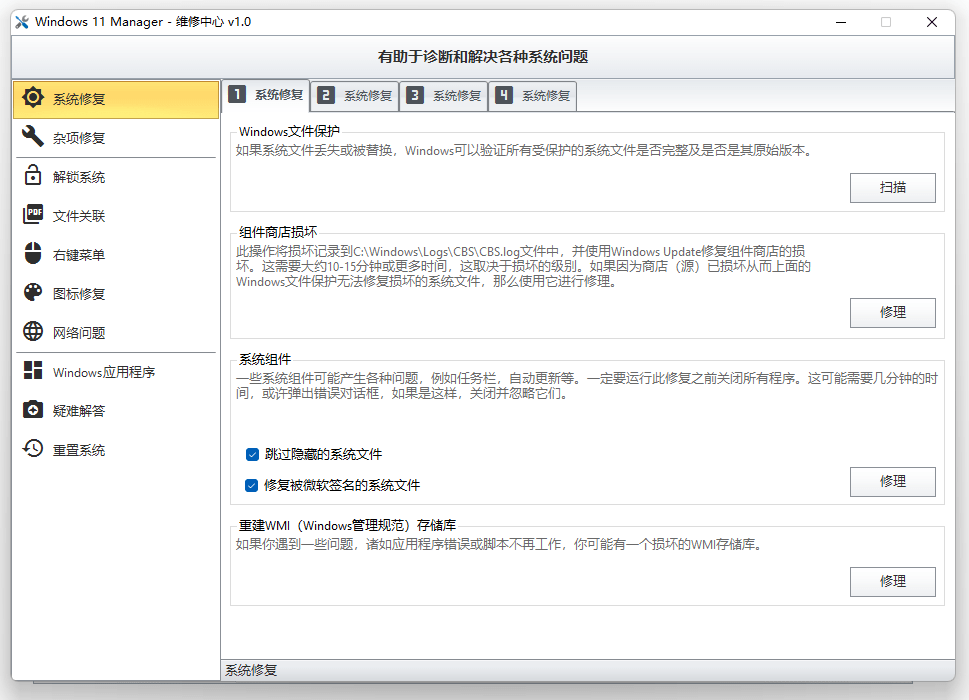
Task: Open 网络问题 via the globe icon
Action: (x=33, y=332)
